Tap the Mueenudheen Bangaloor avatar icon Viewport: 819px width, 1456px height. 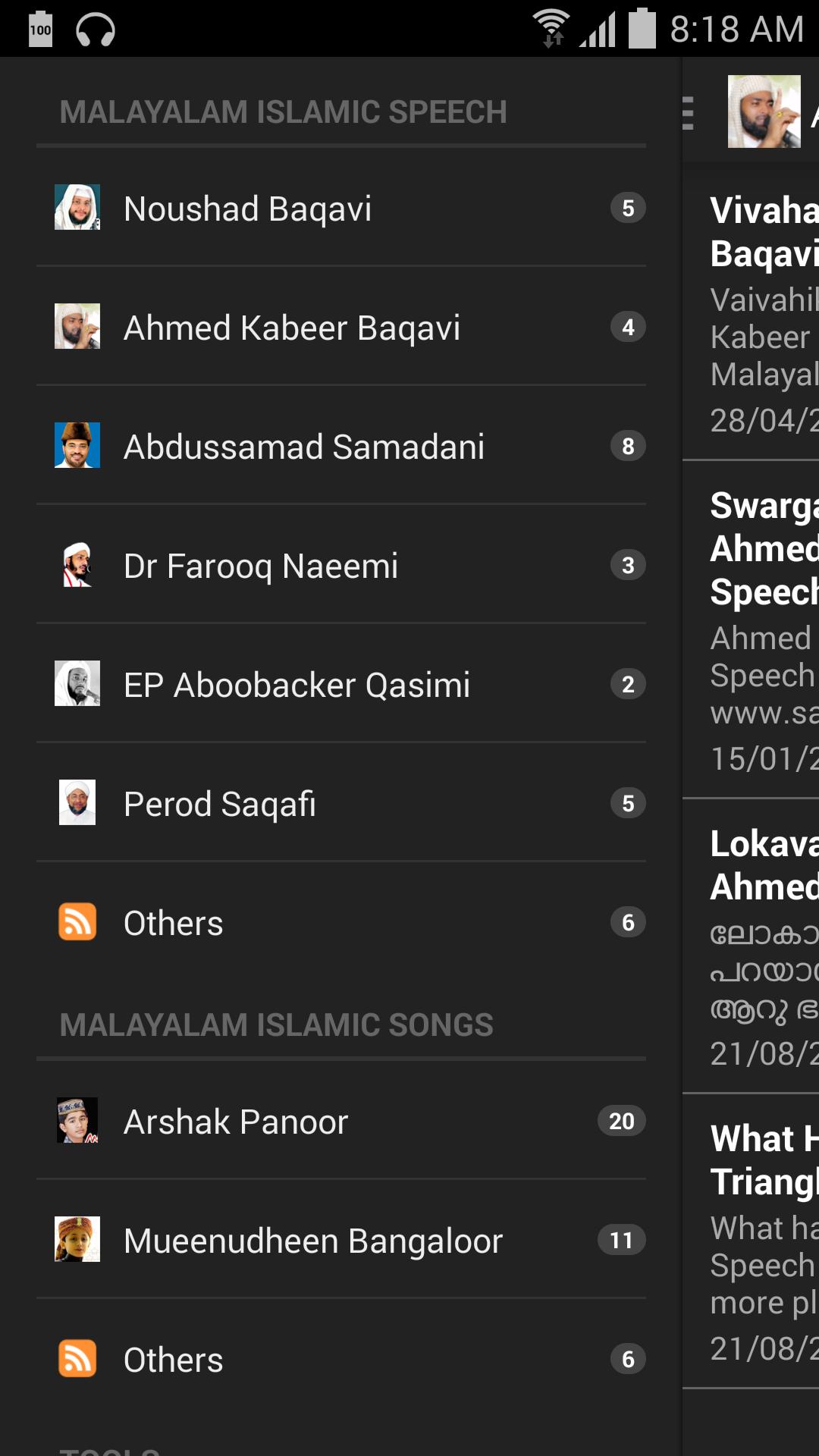(77, 1240)
